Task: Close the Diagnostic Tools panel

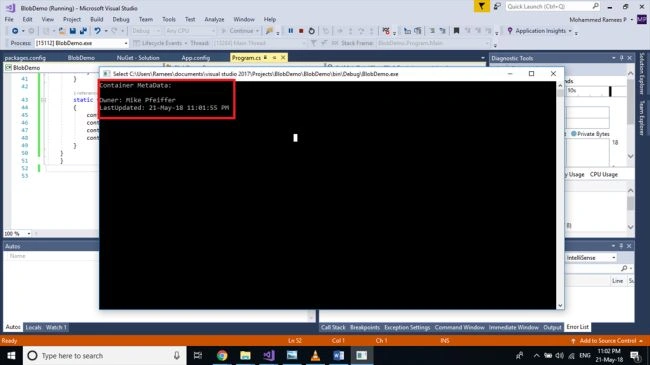Action: (629, 58)
